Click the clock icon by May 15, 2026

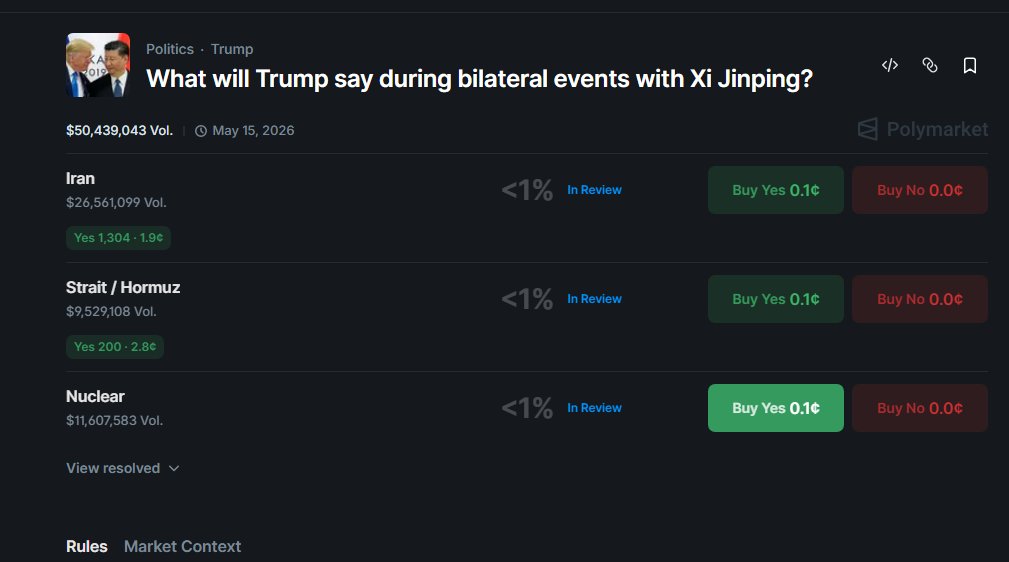(x=201, y=131)
